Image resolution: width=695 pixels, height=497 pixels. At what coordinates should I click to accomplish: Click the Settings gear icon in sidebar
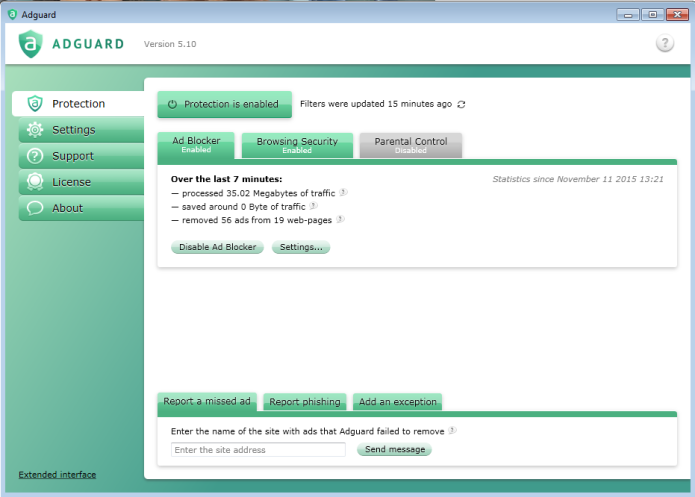tap(35, 129)
